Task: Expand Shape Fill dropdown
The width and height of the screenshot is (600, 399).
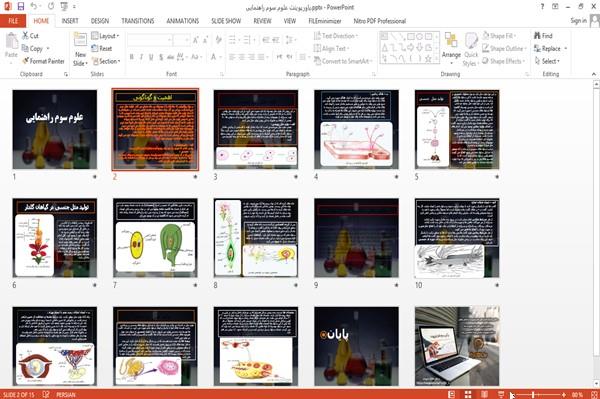Action: 499,36
